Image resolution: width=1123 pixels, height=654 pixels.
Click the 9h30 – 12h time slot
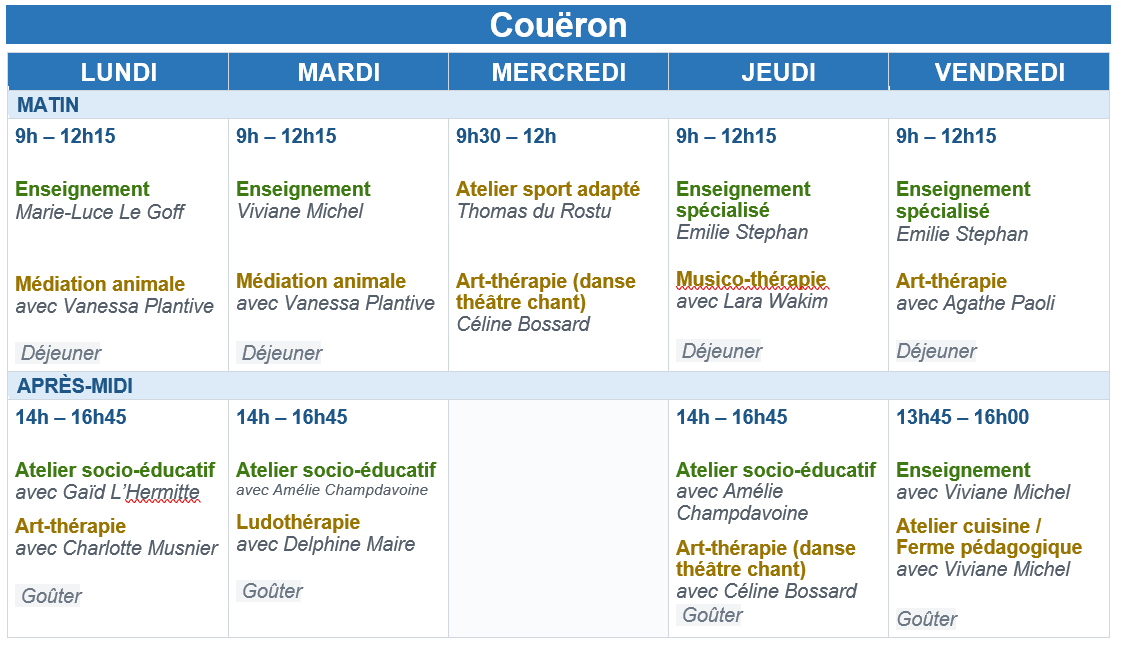coord(506,136)
